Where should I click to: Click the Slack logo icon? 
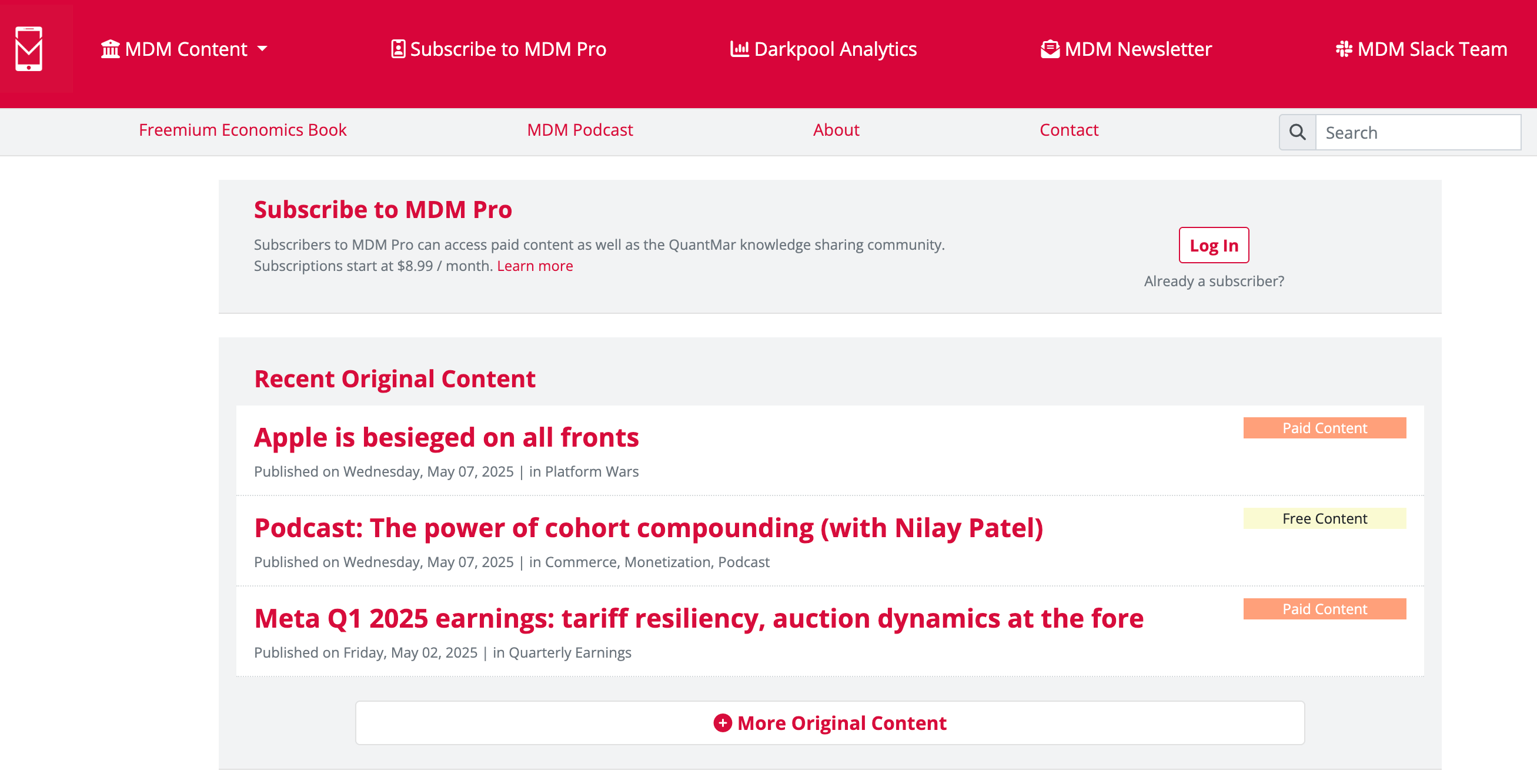pos(1343,49)
